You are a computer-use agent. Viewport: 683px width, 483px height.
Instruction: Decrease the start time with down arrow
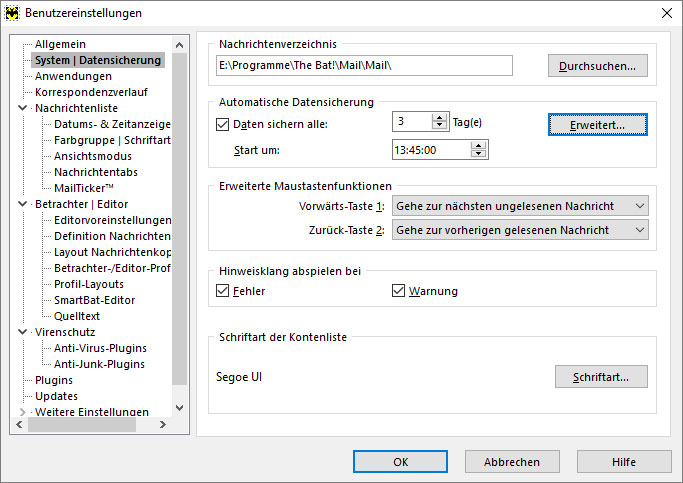coord(479,154)
